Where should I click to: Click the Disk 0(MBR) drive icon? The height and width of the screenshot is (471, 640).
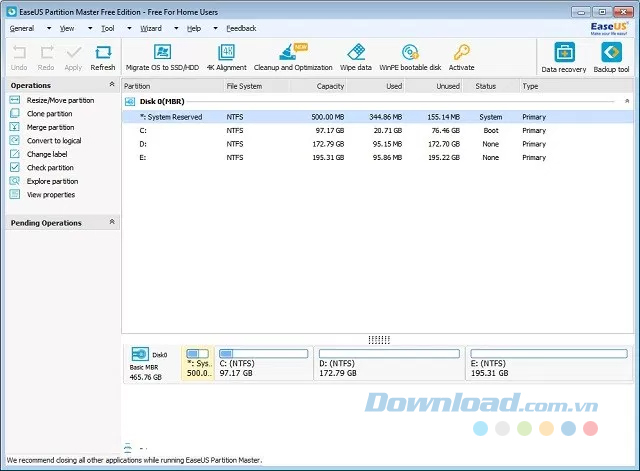click(130, 102)
